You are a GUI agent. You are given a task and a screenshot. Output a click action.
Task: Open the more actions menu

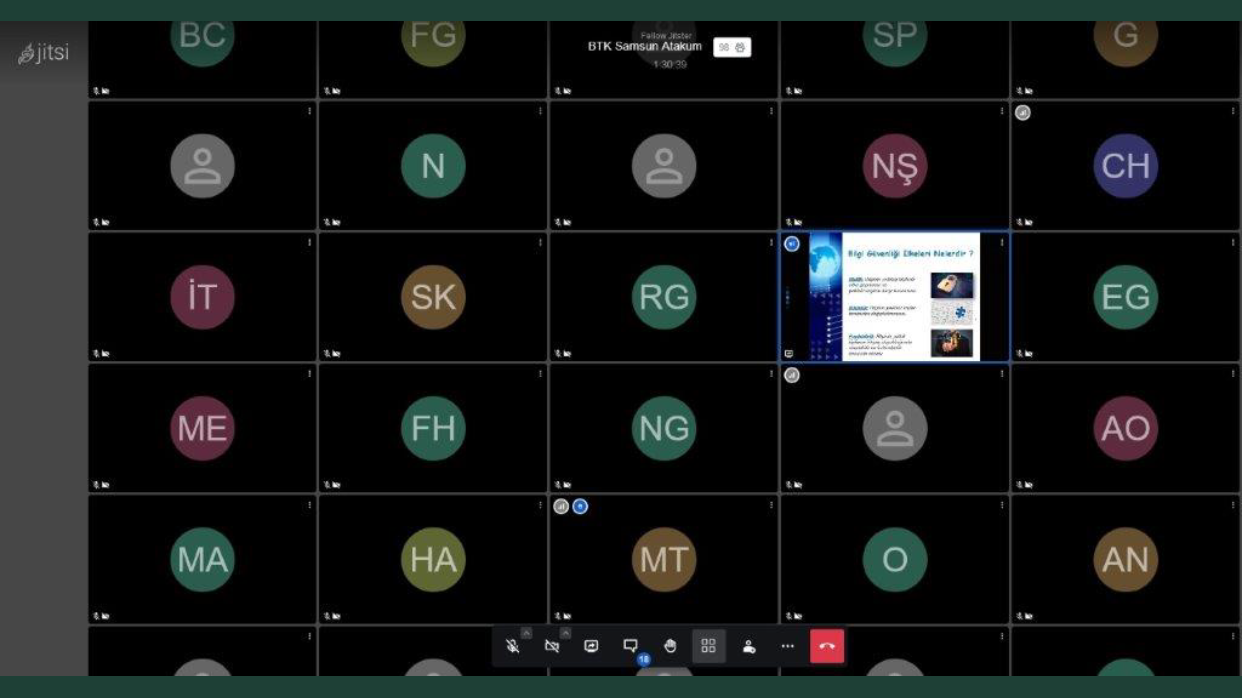788,646
